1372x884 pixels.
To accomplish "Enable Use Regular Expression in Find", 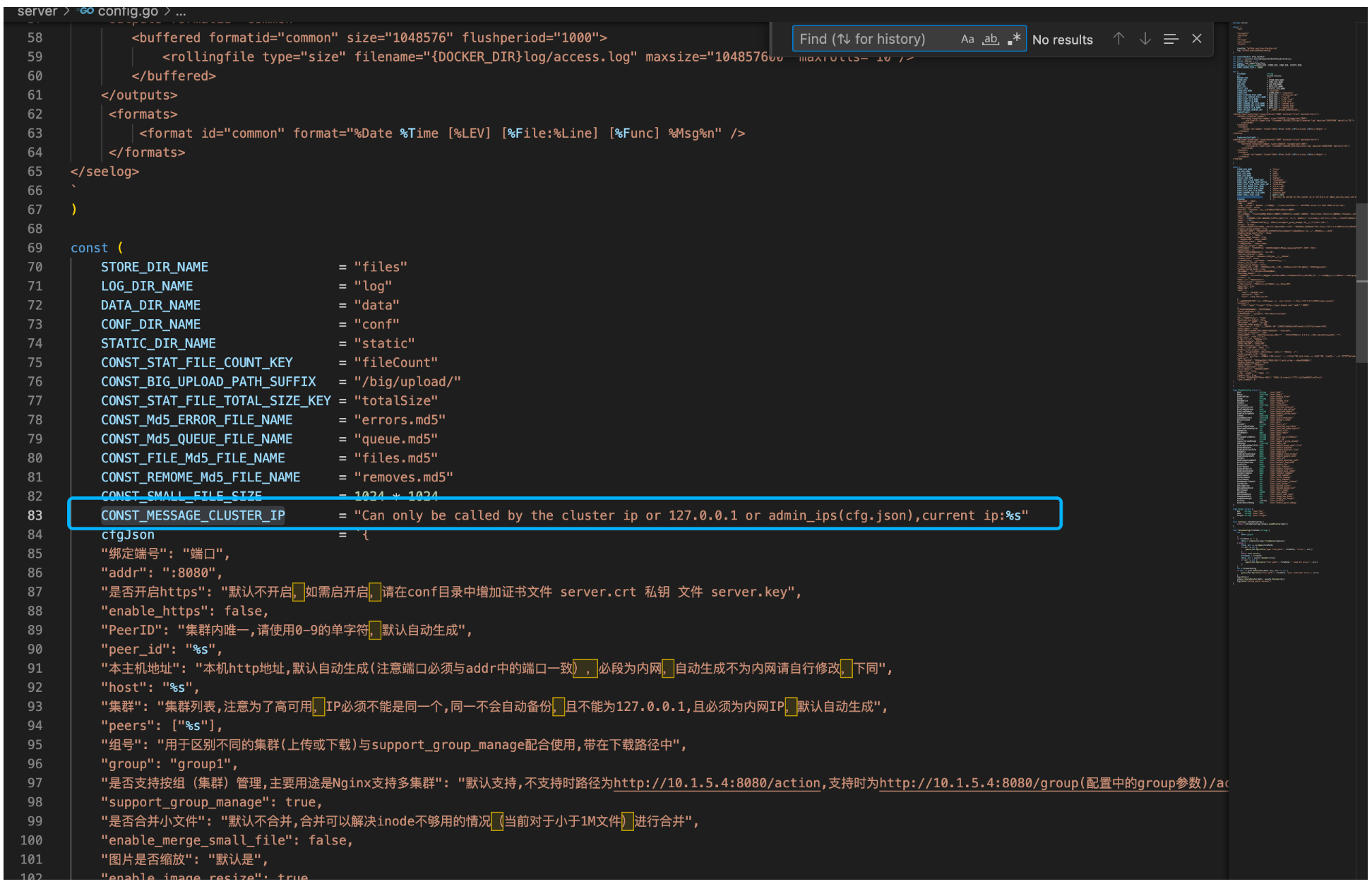I will (1014, 40).
